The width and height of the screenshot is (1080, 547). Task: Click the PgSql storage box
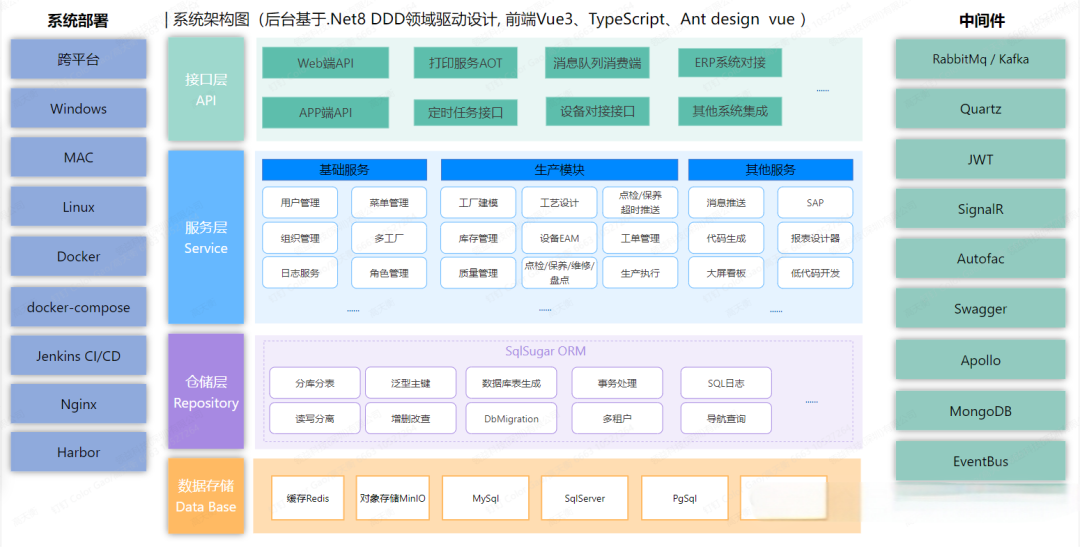[685, 497]
